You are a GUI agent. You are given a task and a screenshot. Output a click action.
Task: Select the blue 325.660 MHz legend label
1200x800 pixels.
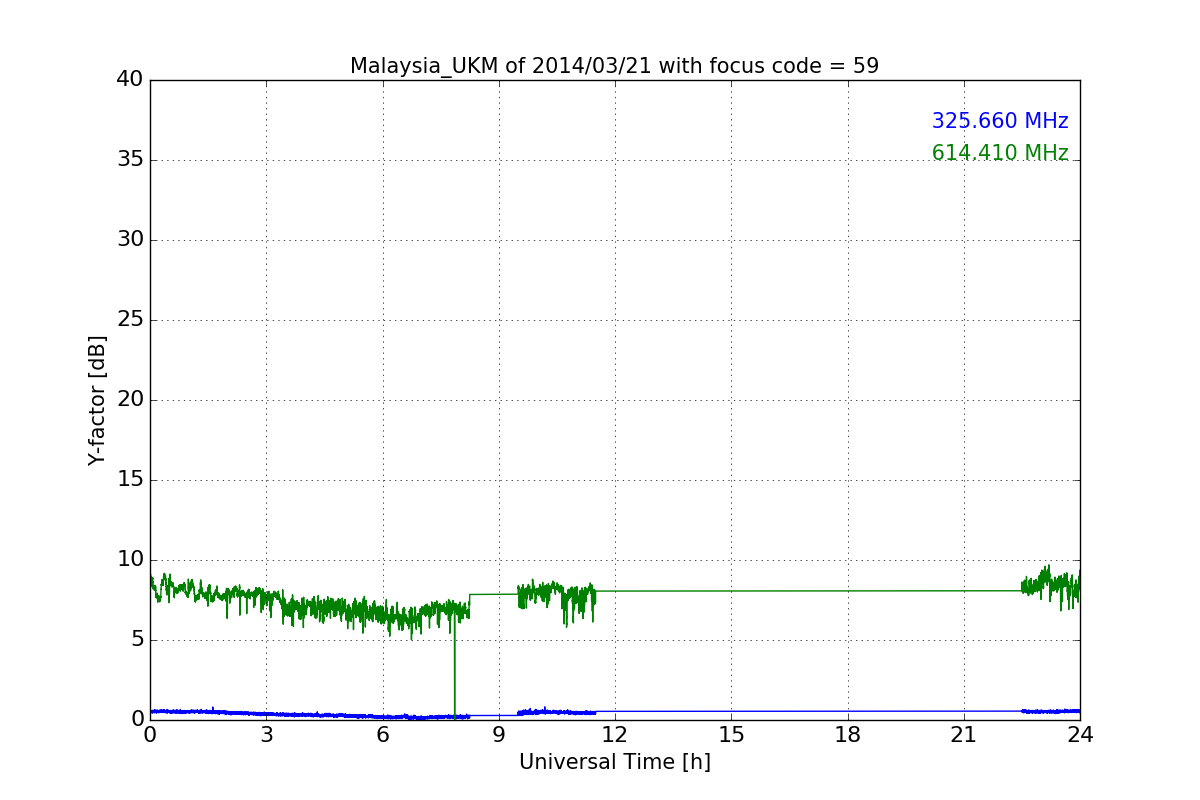pyautogui.click(x=1000, y=121)
